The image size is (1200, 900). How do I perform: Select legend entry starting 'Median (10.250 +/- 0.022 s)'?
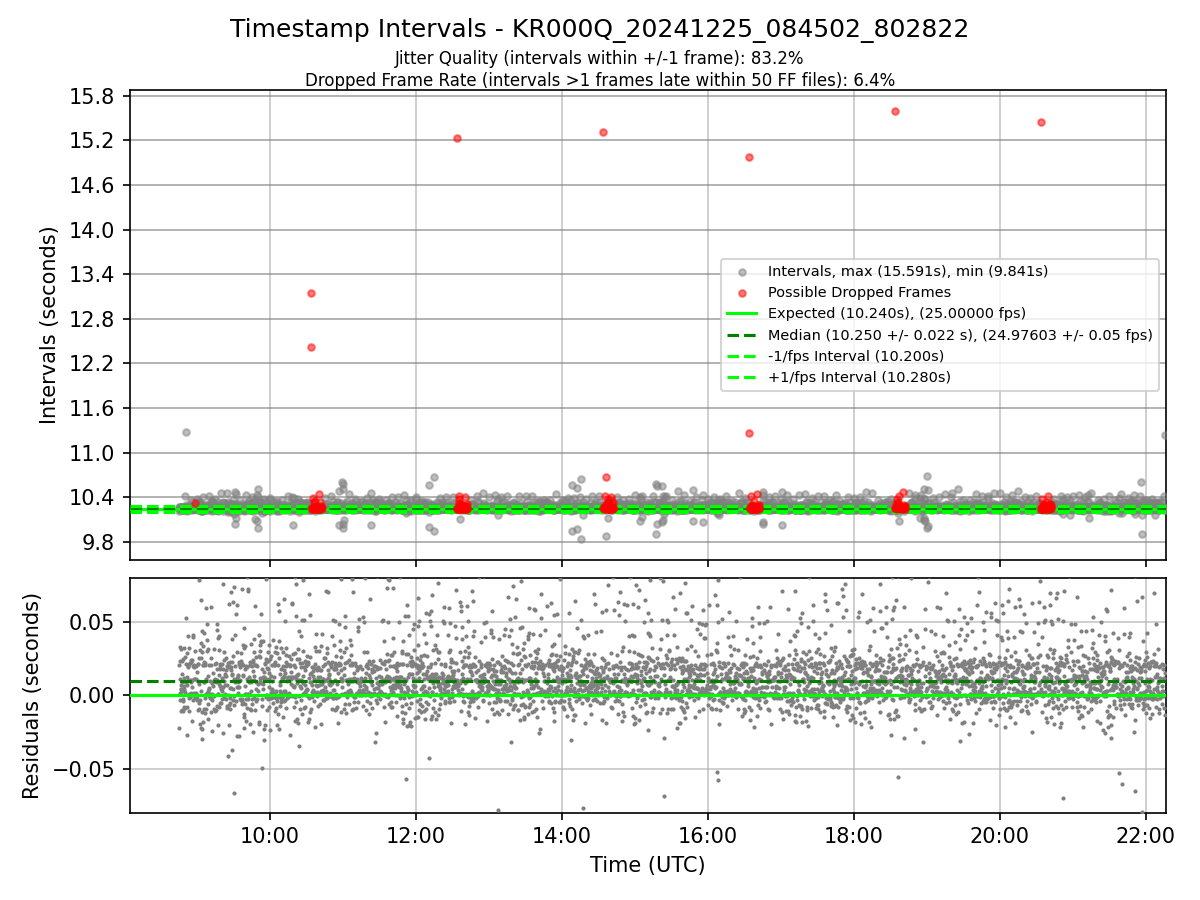coord(959,335)
